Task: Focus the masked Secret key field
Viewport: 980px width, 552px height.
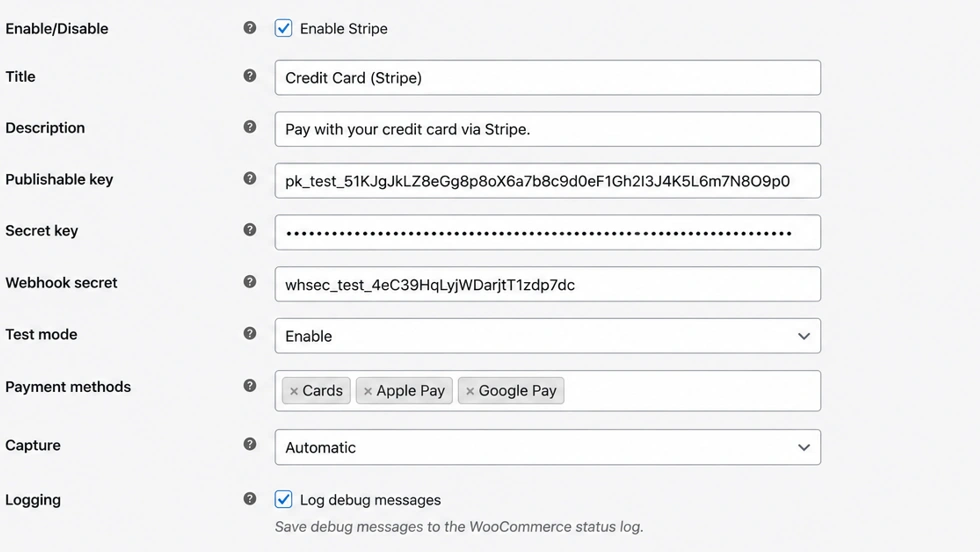Action: [x=548, y=233]
